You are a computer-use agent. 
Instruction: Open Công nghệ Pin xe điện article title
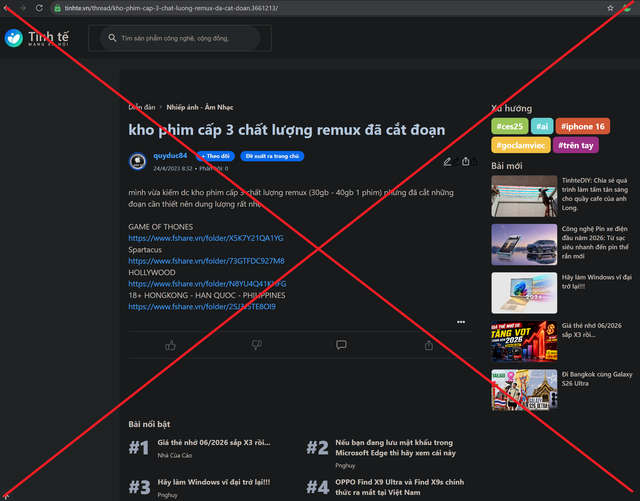595,243
